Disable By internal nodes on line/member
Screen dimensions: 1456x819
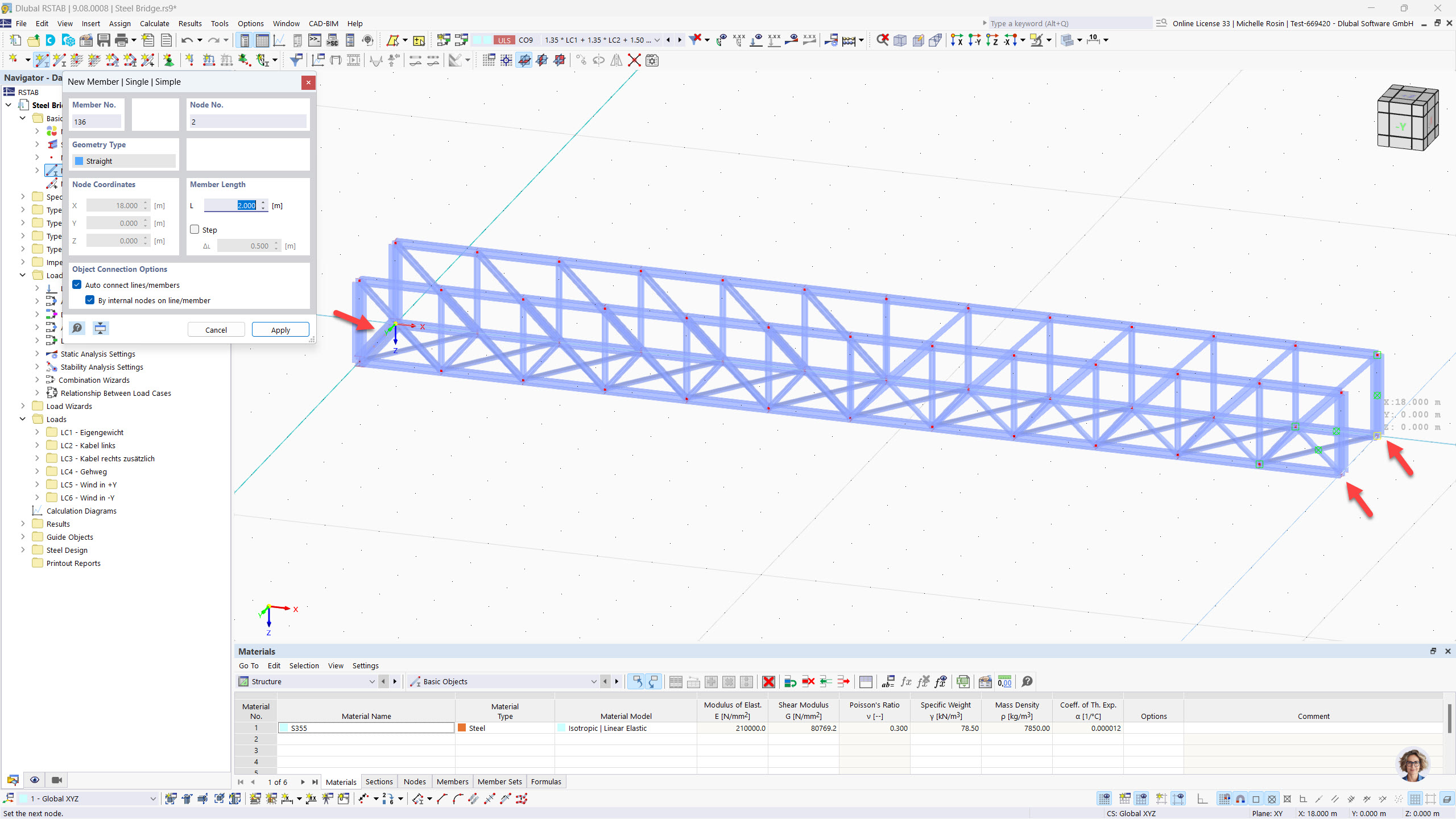[90, 300]
